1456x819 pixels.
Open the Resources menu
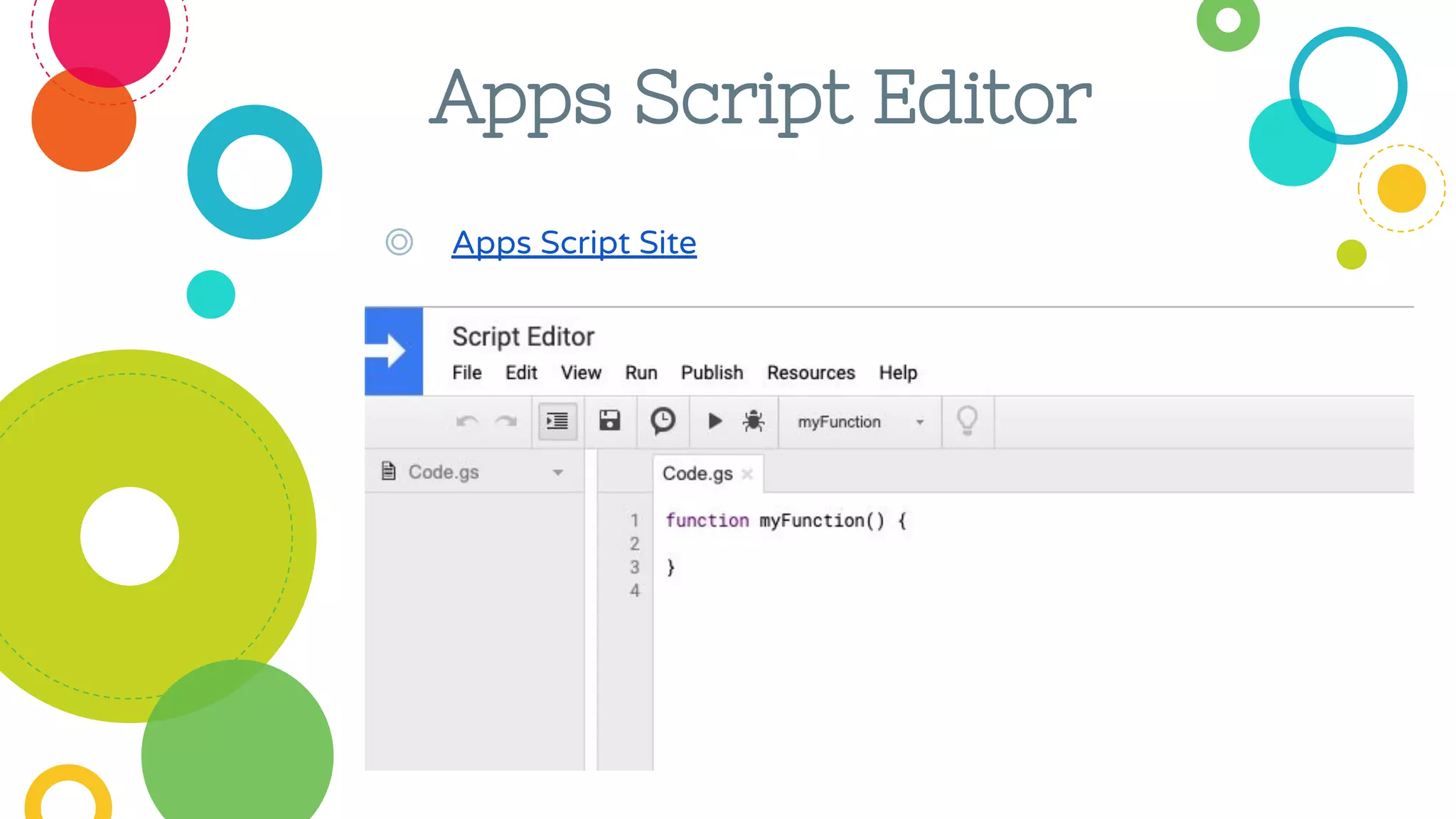coord(811,373)
